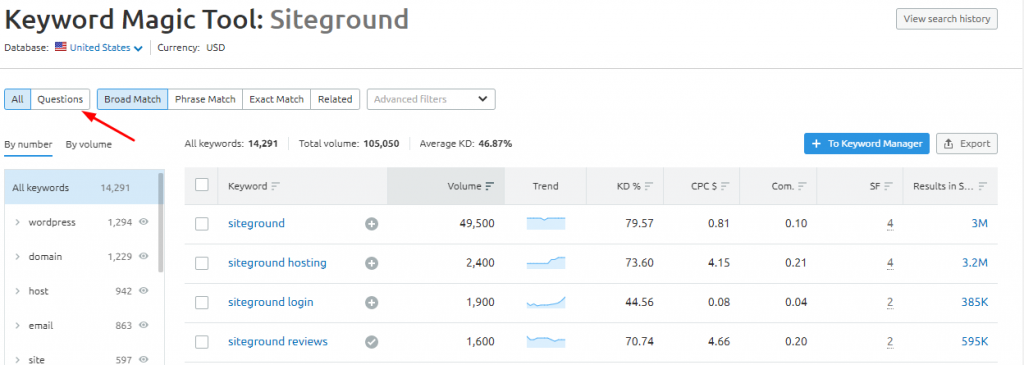
Task: Sort by KD % column icon
Action: [x=648, y=186]
